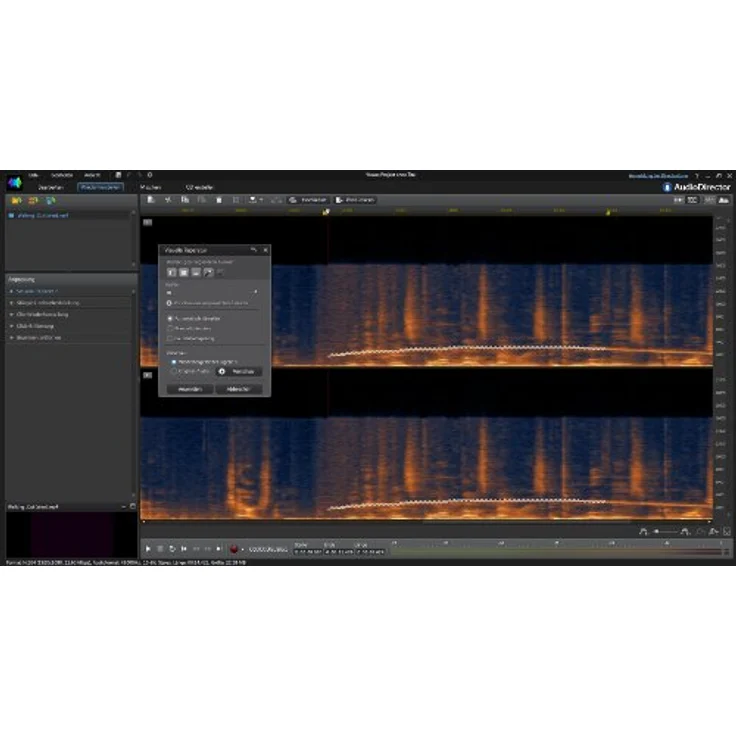This screenshot has height=736, width=736.
Task: Click the crop selection icon in toolbar
Action: click(236, 200)
